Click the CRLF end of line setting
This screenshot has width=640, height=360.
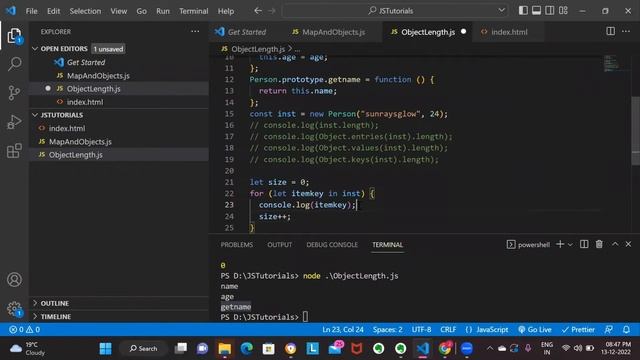click(x=448, y=329)
